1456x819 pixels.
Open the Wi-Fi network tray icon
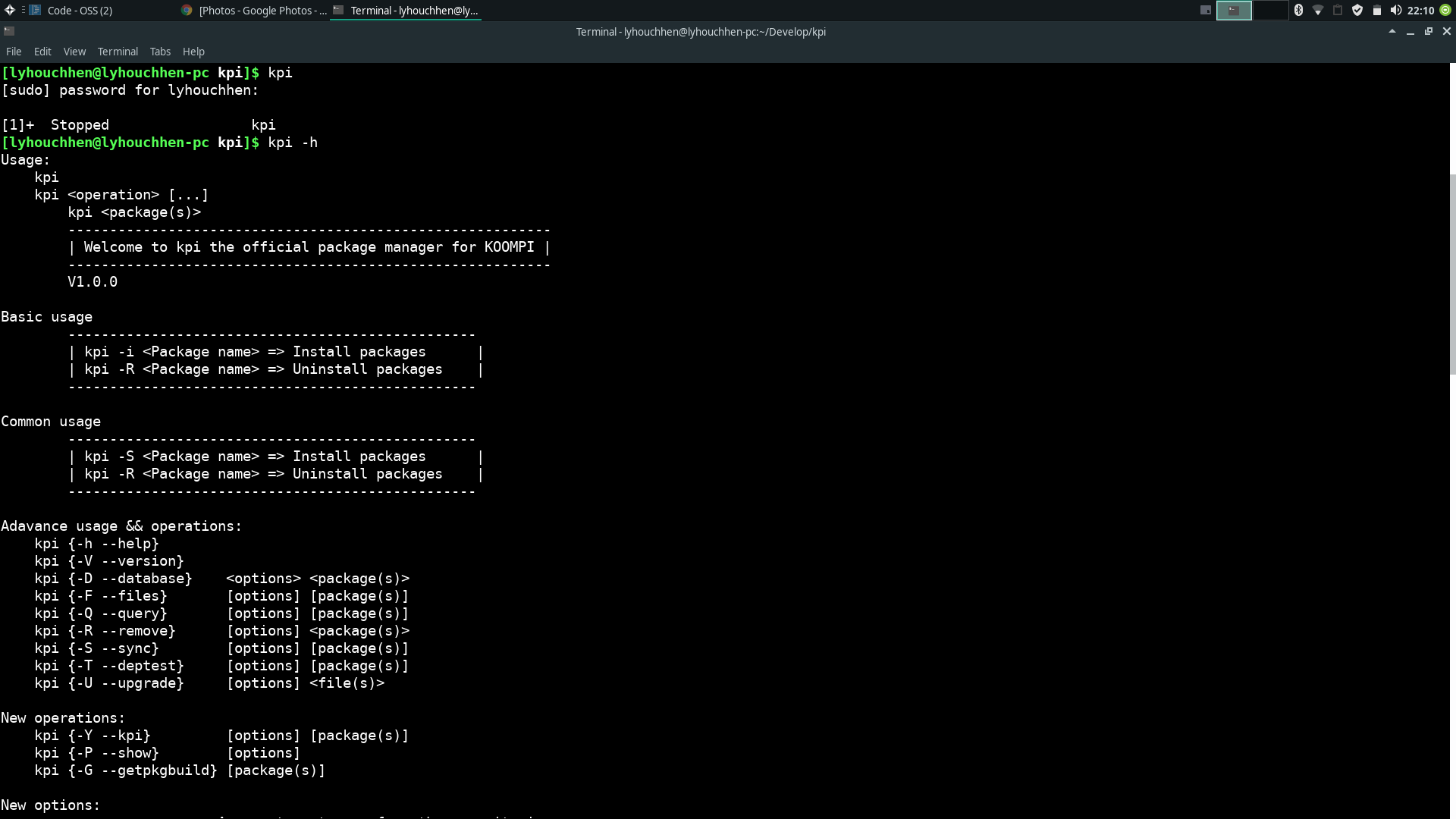(x=1318, y=10)
